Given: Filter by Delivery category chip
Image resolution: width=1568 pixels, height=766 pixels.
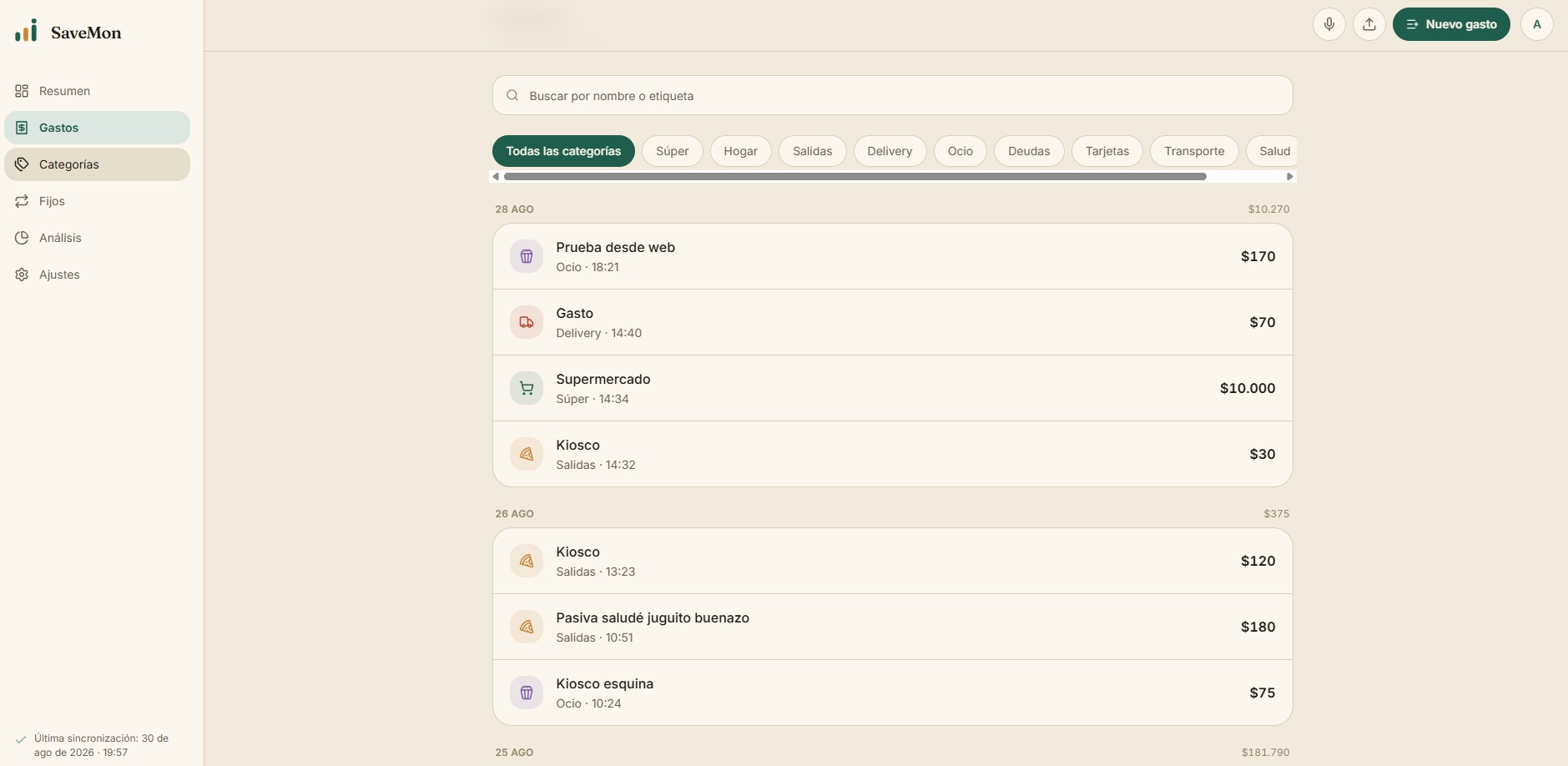Looking at the screenshot, I should pyautogui.click(x=890, y=151).
